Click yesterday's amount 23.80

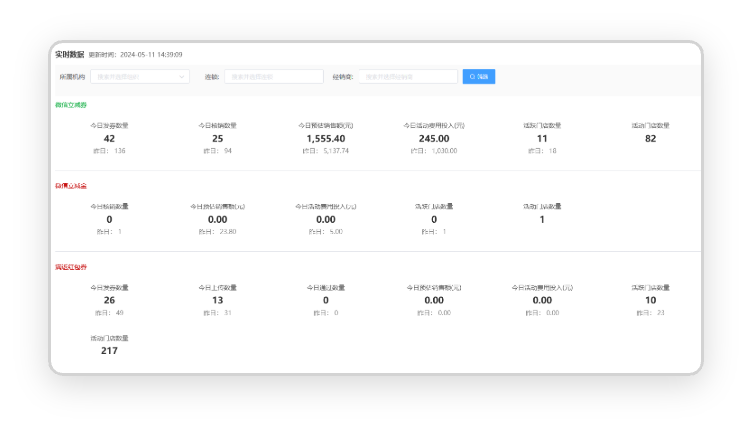[x=228, y=232]
